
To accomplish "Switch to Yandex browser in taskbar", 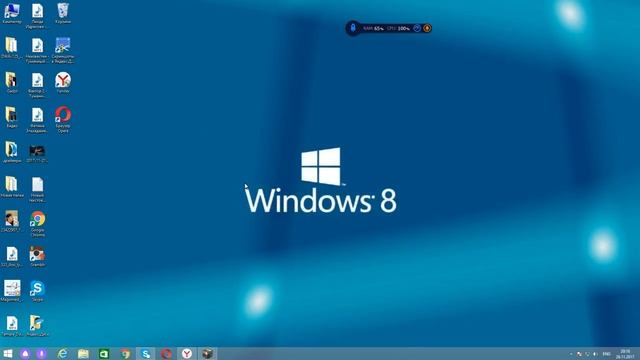I will pyautogui.click(x=187, y=353).
